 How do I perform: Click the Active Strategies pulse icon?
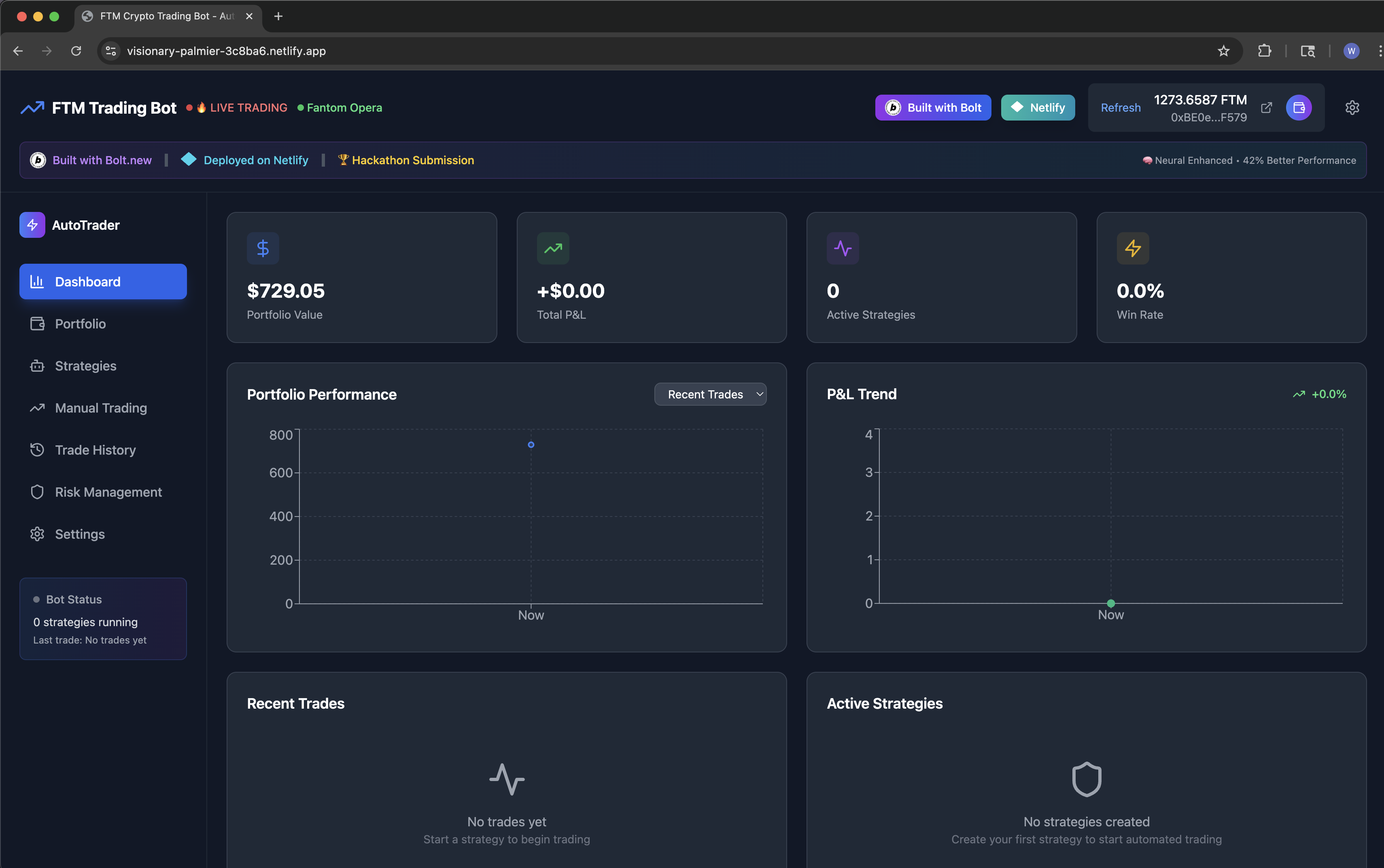(x=843, y=249)
